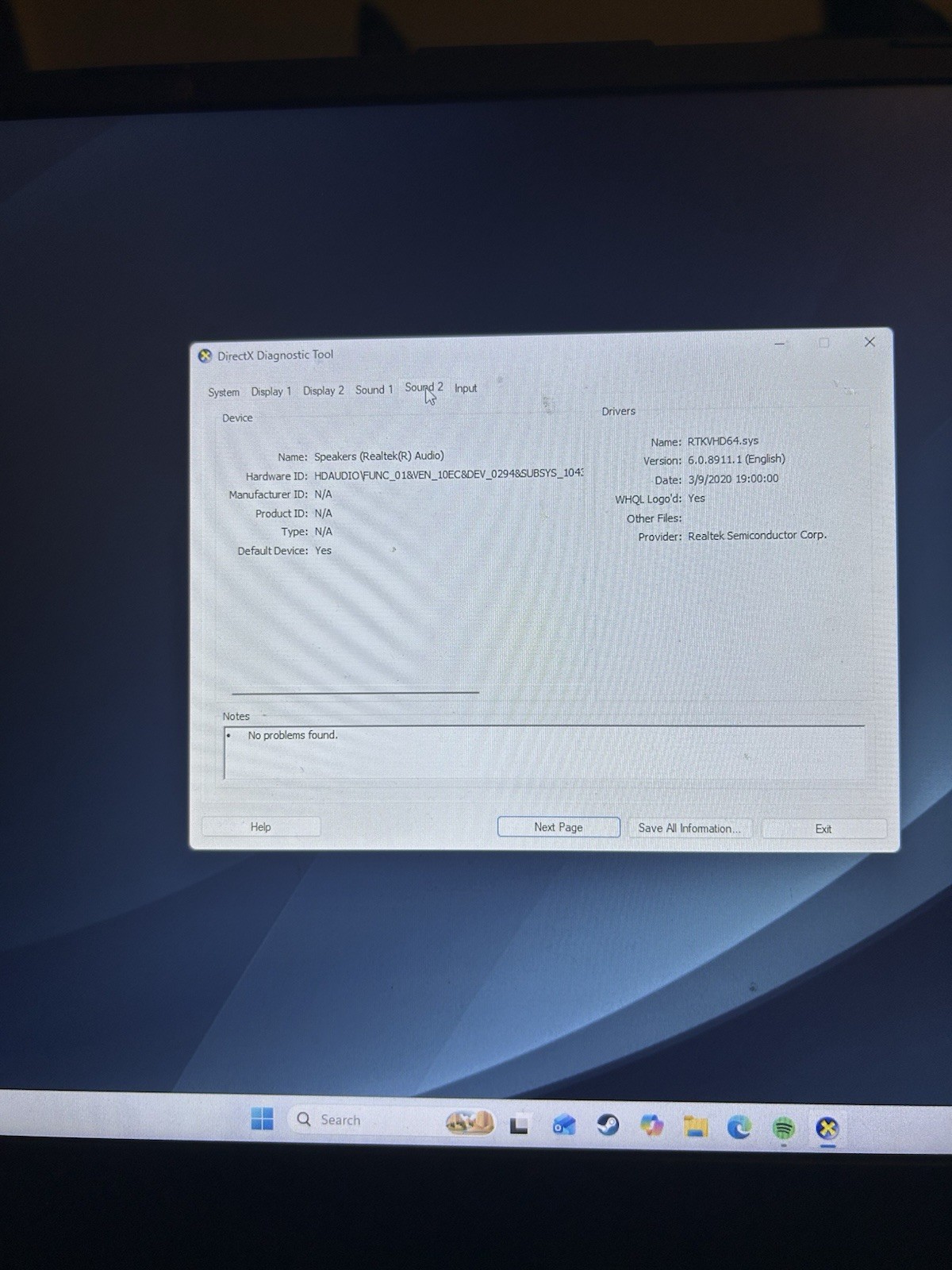Click device name 'Speakers (Realtek(R) Audio)'
This screenshot has width=952, height=1270.
click(379, 456)
